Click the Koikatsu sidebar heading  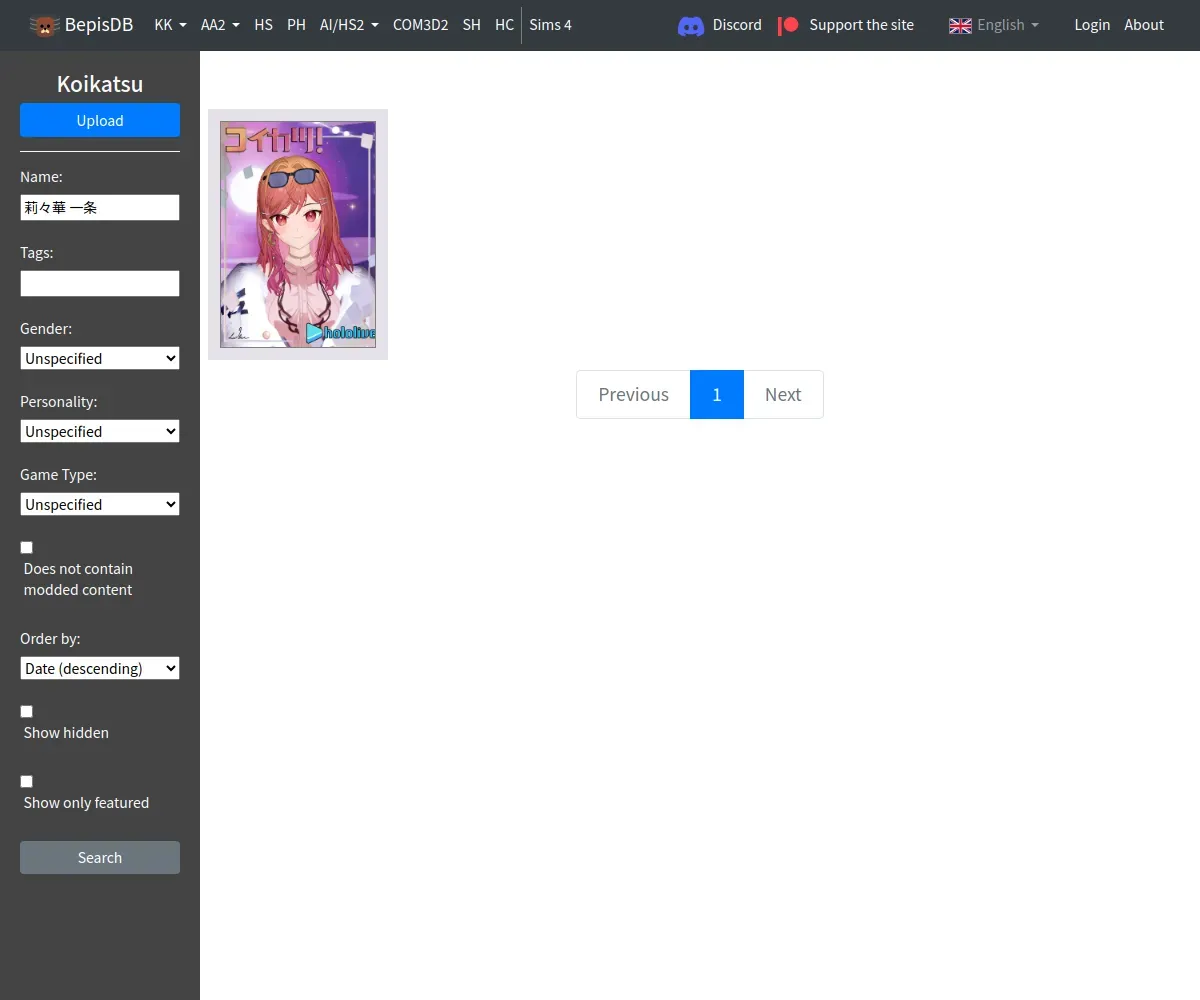100,84
